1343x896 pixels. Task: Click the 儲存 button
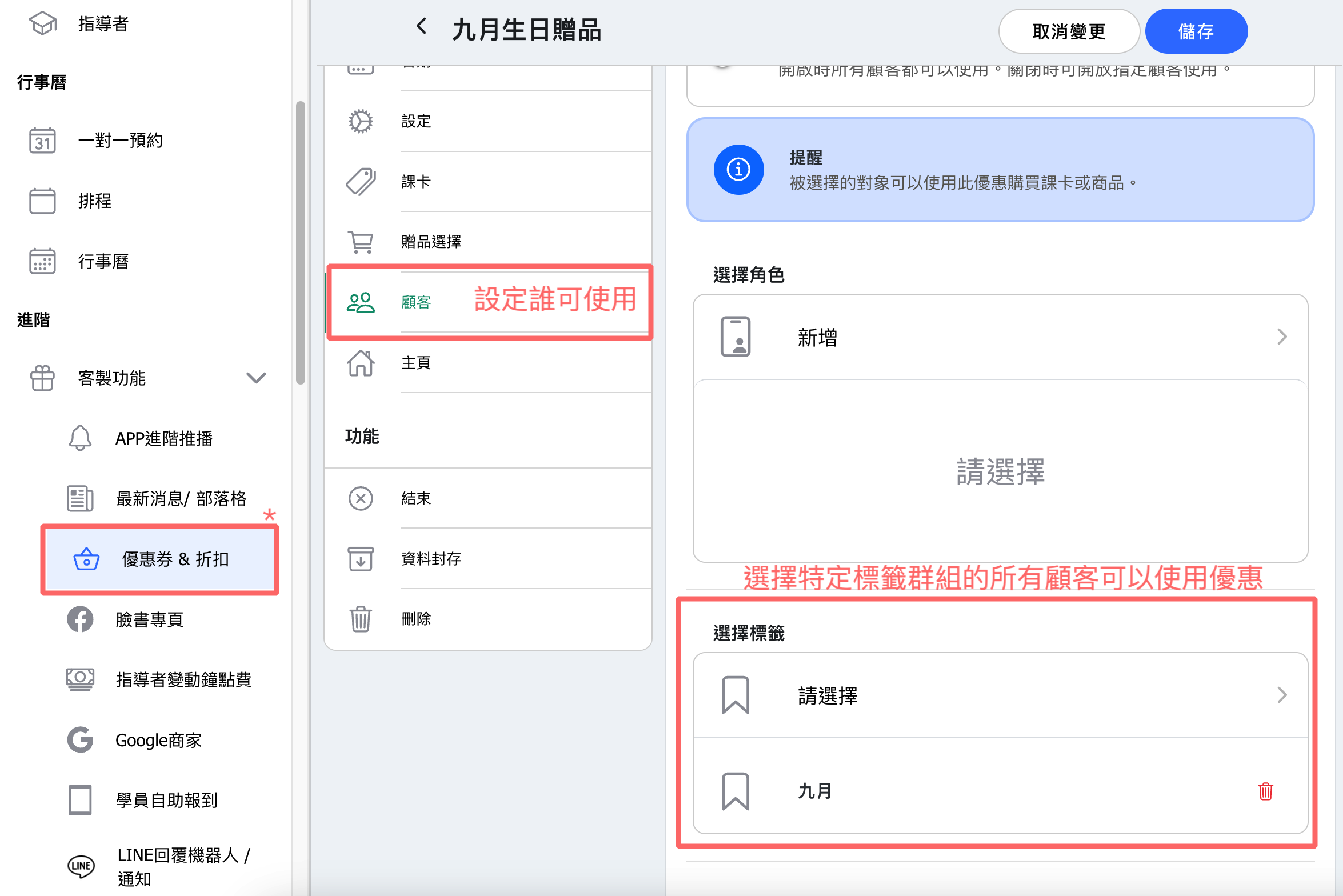coord(1196,31)
